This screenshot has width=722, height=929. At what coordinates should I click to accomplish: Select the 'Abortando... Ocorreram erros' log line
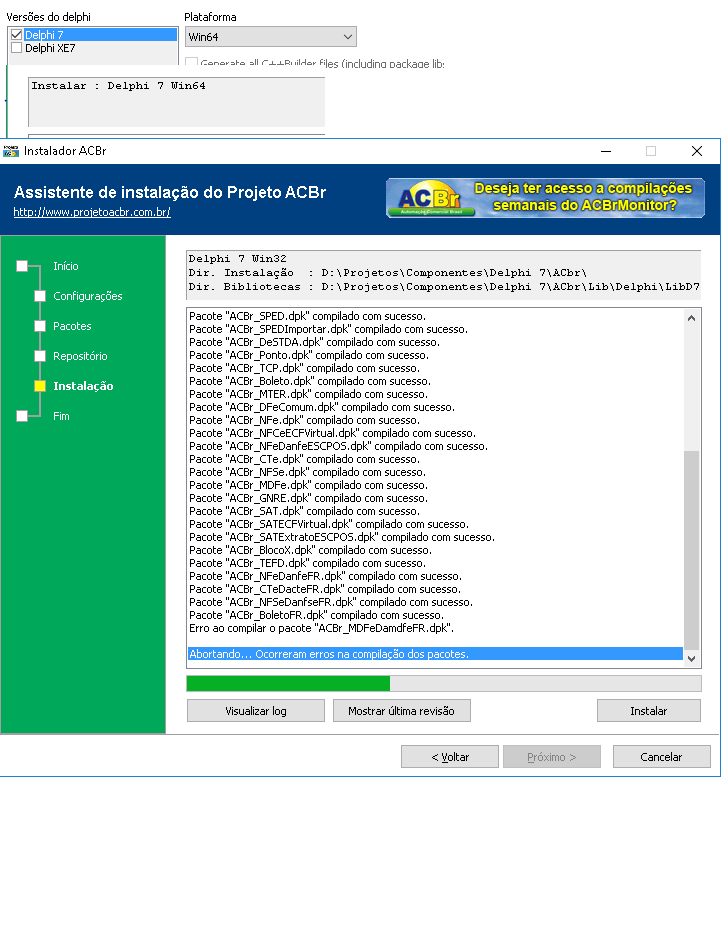pyautogui.click(x=435, y=654)
